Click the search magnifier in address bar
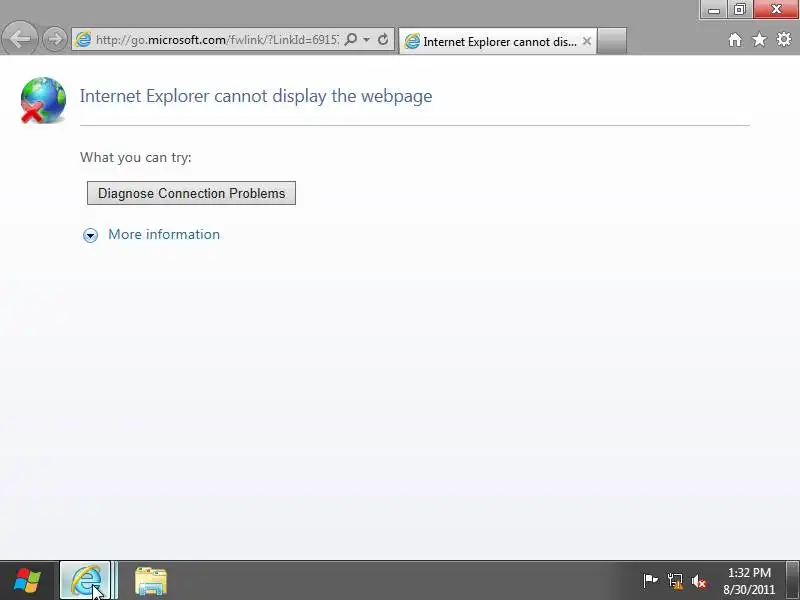Screen dimensions: 800x600 pyautogui.click(x=351, y=39)
